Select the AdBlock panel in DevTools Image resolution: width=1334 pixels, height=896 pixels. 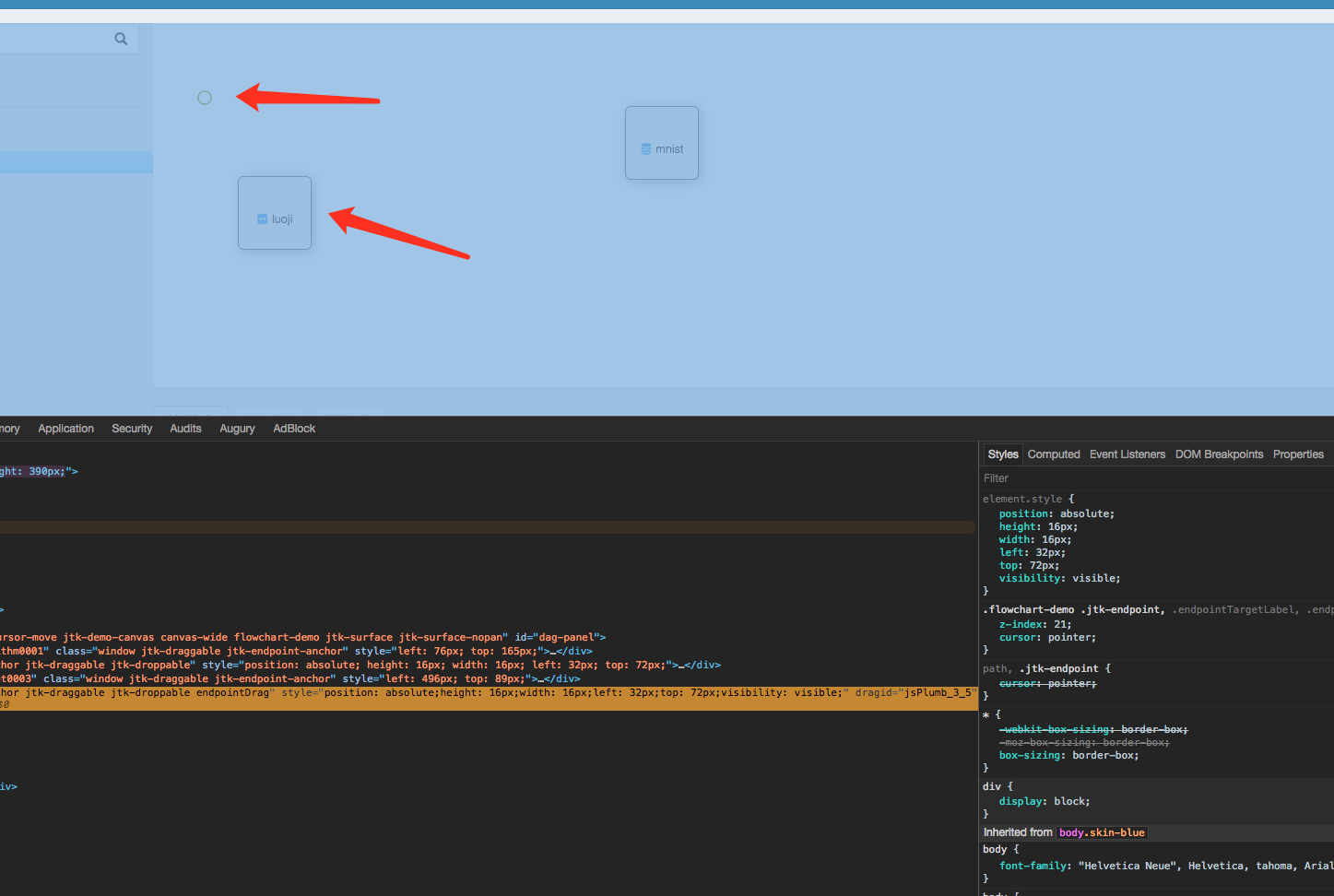point(294,428)
